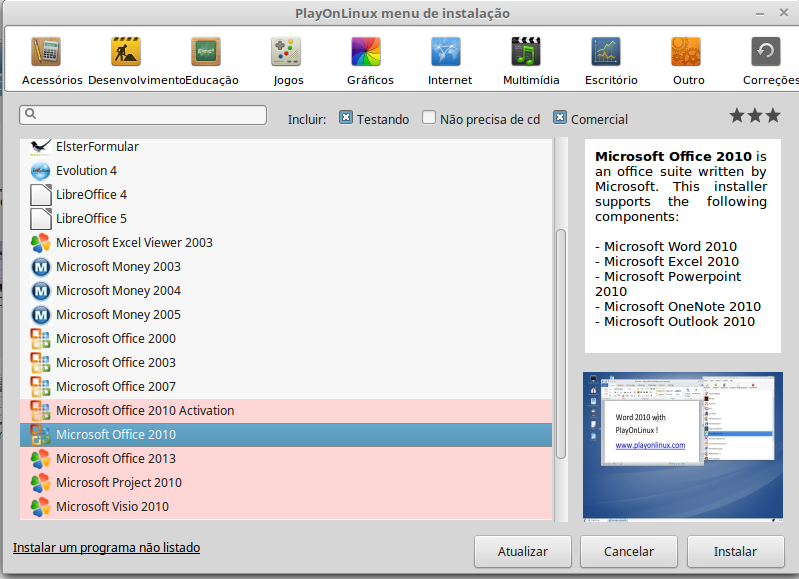Open Instalar um programa não listado link
This screenshot has height=579, width=799.
tap(106, 548)
